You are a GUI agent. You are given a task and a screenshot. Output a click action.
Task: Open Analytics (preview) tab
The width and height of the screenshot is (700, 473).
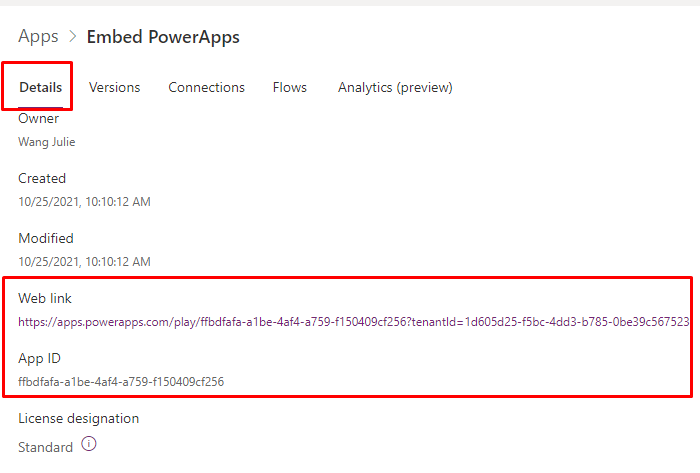point(395,87)
